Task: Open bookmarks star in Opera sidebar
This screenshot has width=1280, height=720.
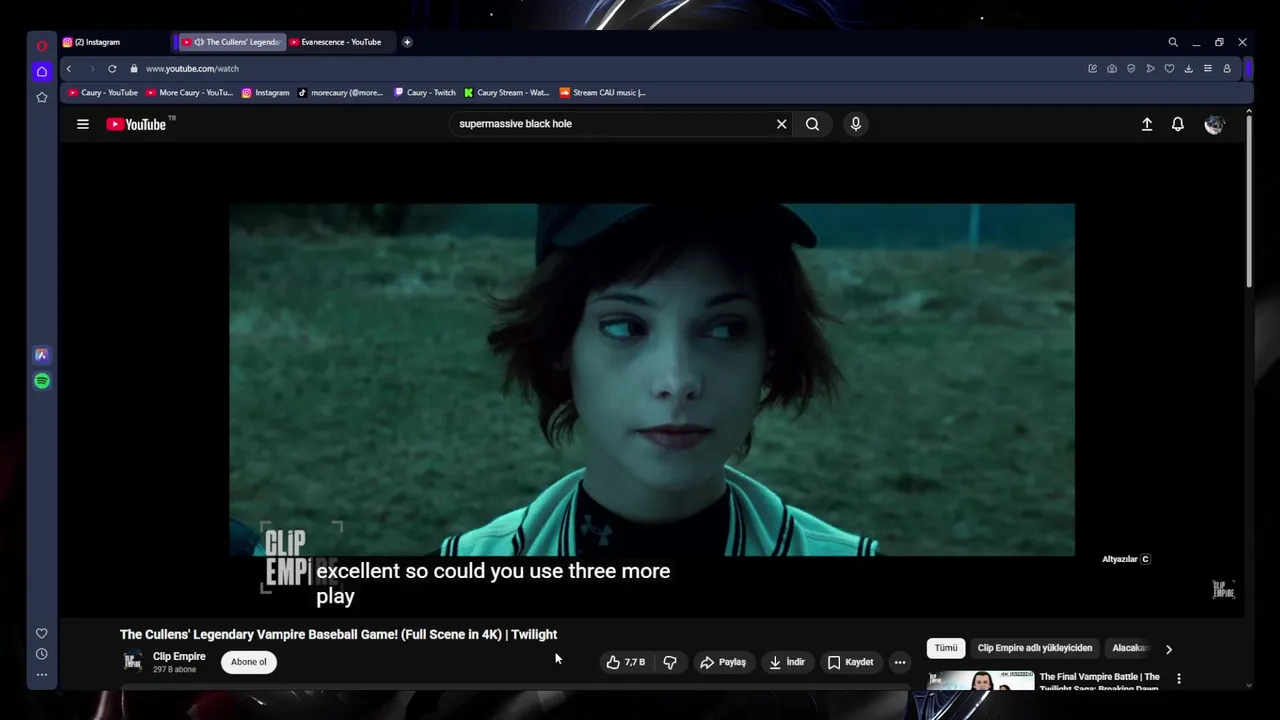Action: (41, 97)
